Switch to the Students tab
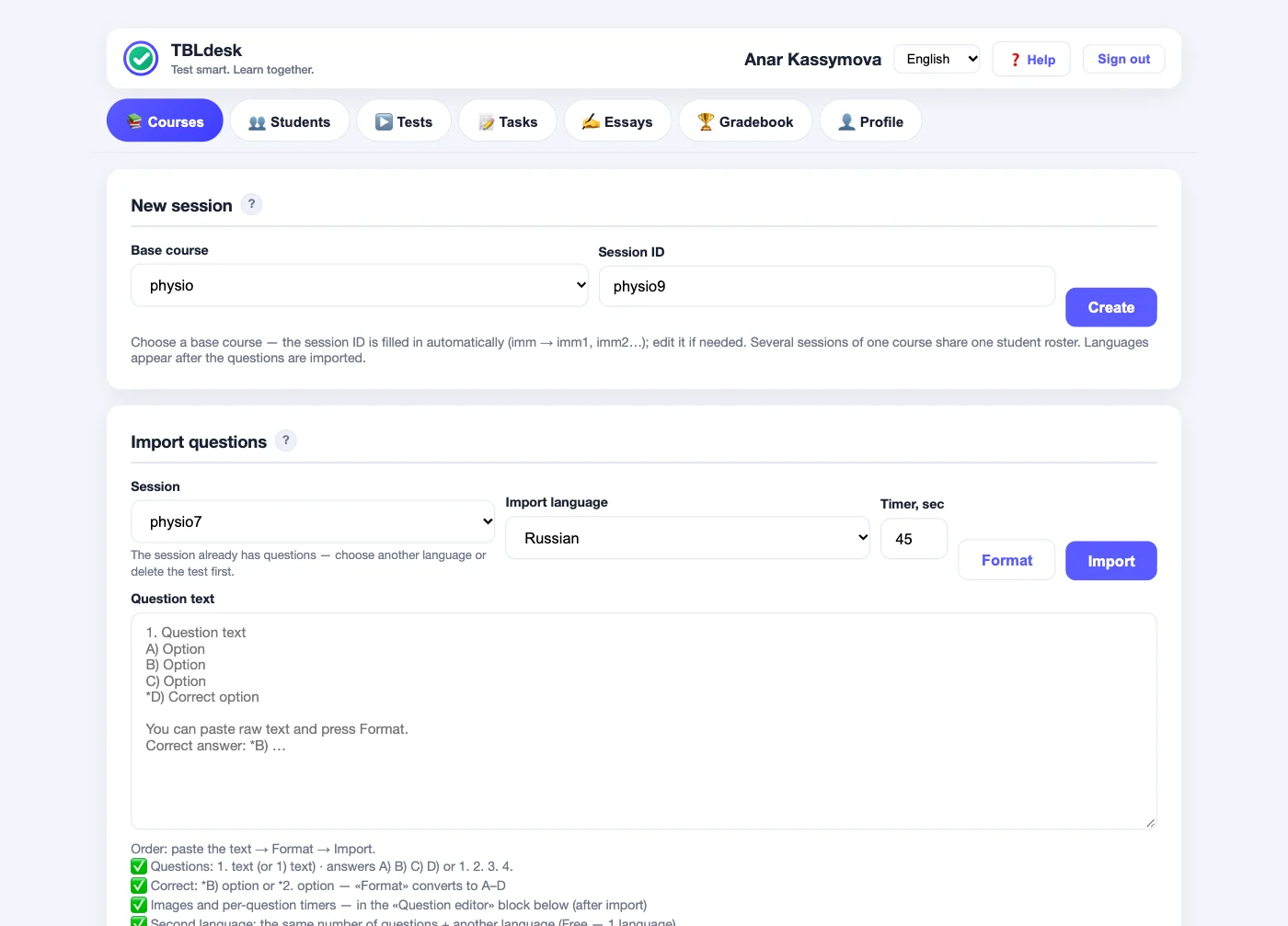Image resolution: width=1288 pixels, height=926 pixels. coord(289,120)
